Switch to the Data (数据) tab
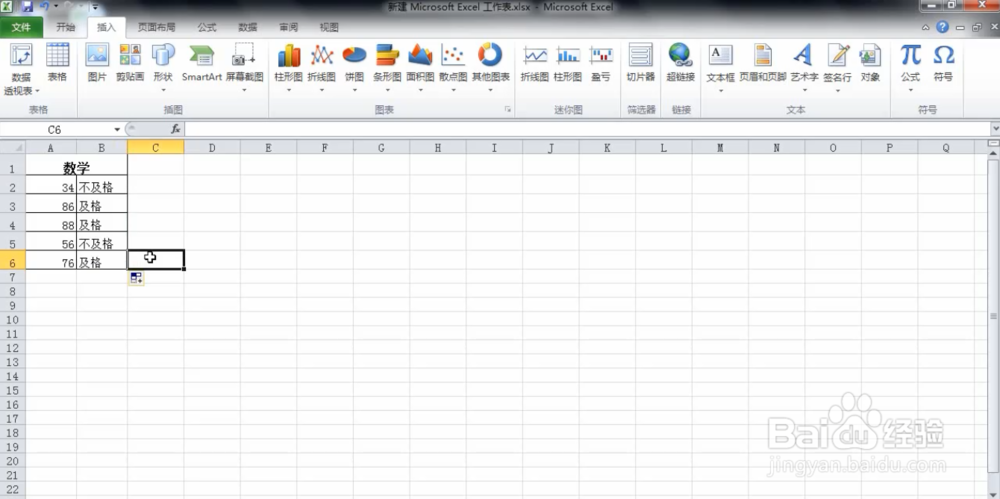Screen dimensions: 1000x499 pos(247,27)
